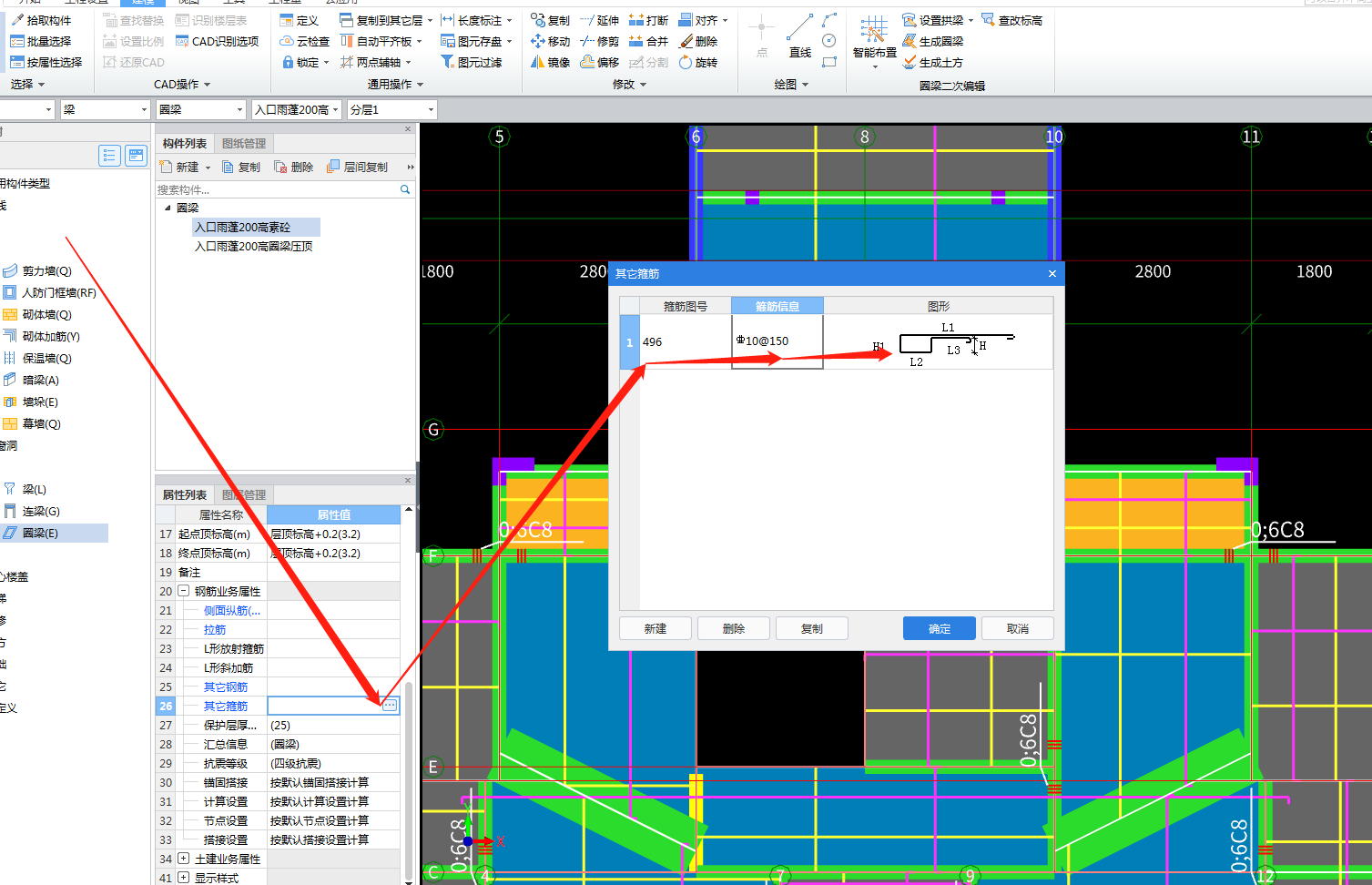This screenshot has width=1372, height=885.
Task: Select the 合并 merge tool
Action: pyautogui.click(x=649, y=41)
